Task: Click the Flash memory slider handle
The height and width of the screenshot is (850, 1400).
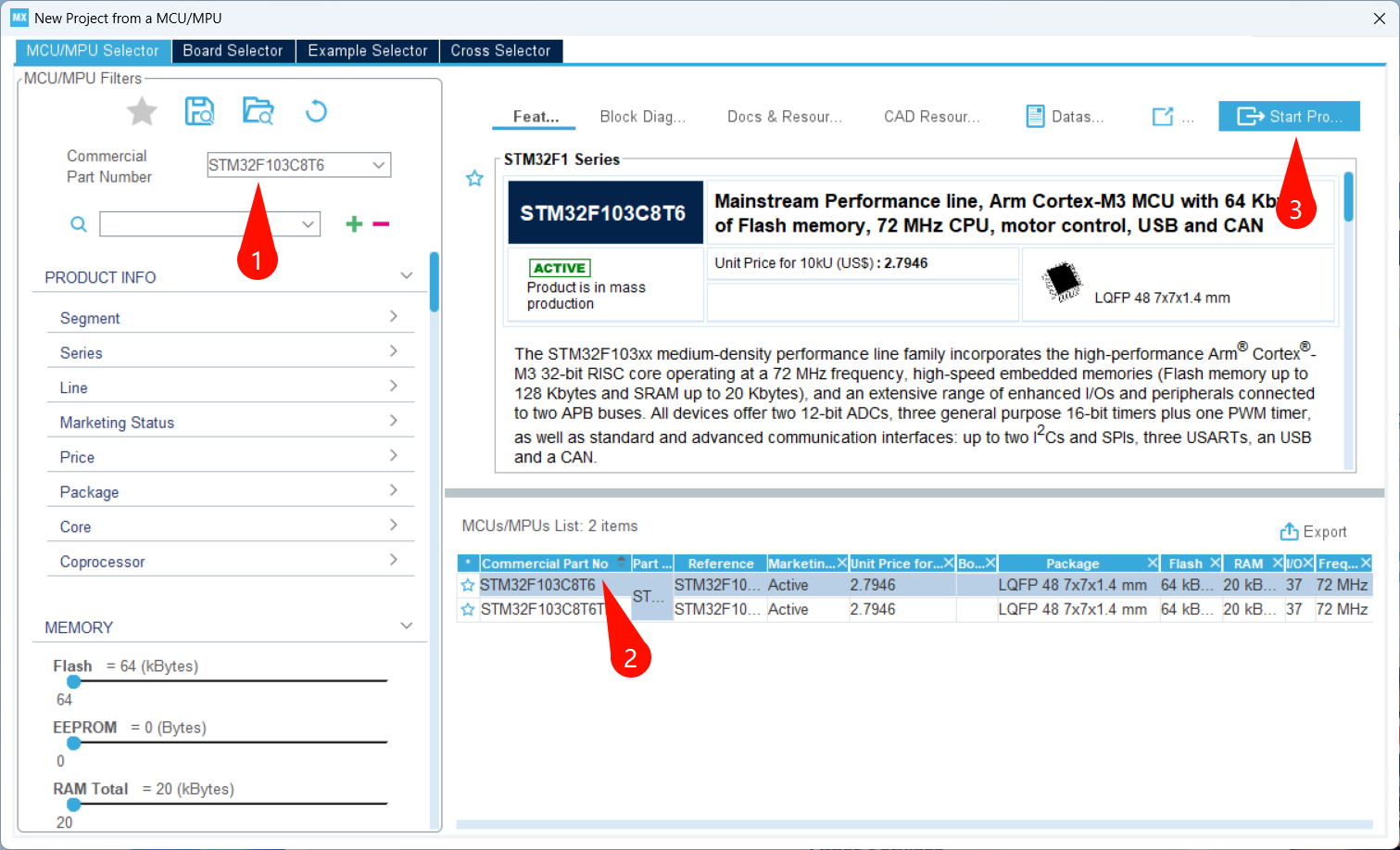Action: pos(73,681)
